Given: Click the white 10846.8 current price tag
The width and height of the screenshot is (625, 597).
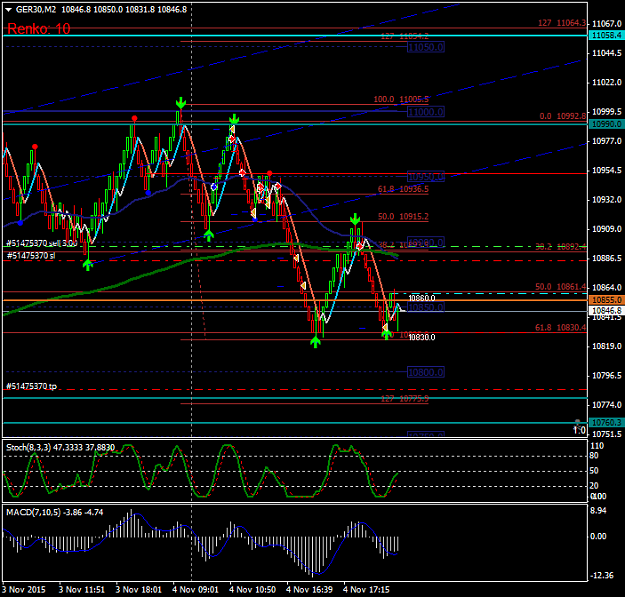Looking at the screenshot, I should coord(606,310).
